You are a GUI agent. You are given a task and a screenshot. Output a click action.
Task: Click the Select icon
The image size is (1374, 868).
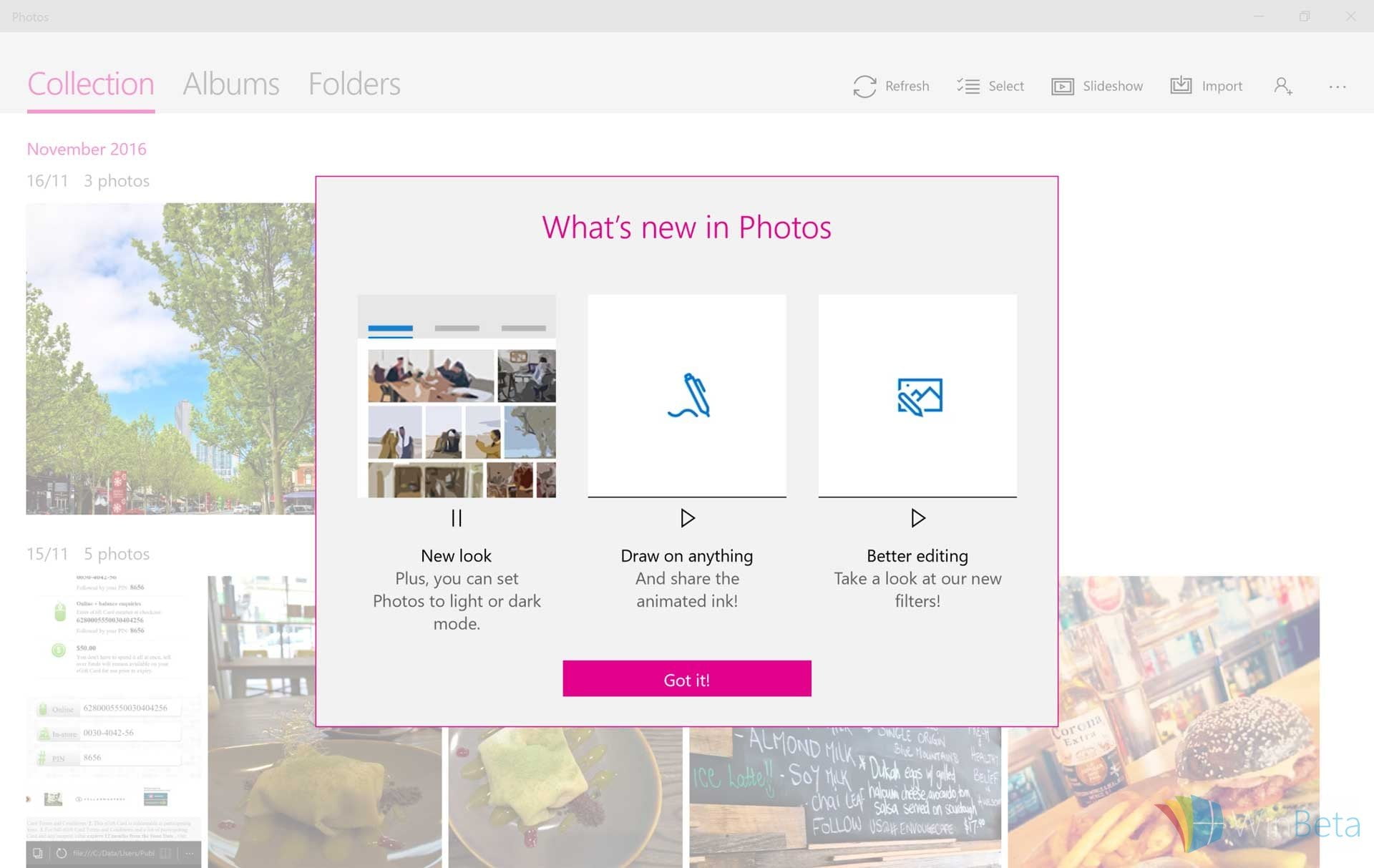(x=968, y=86)
